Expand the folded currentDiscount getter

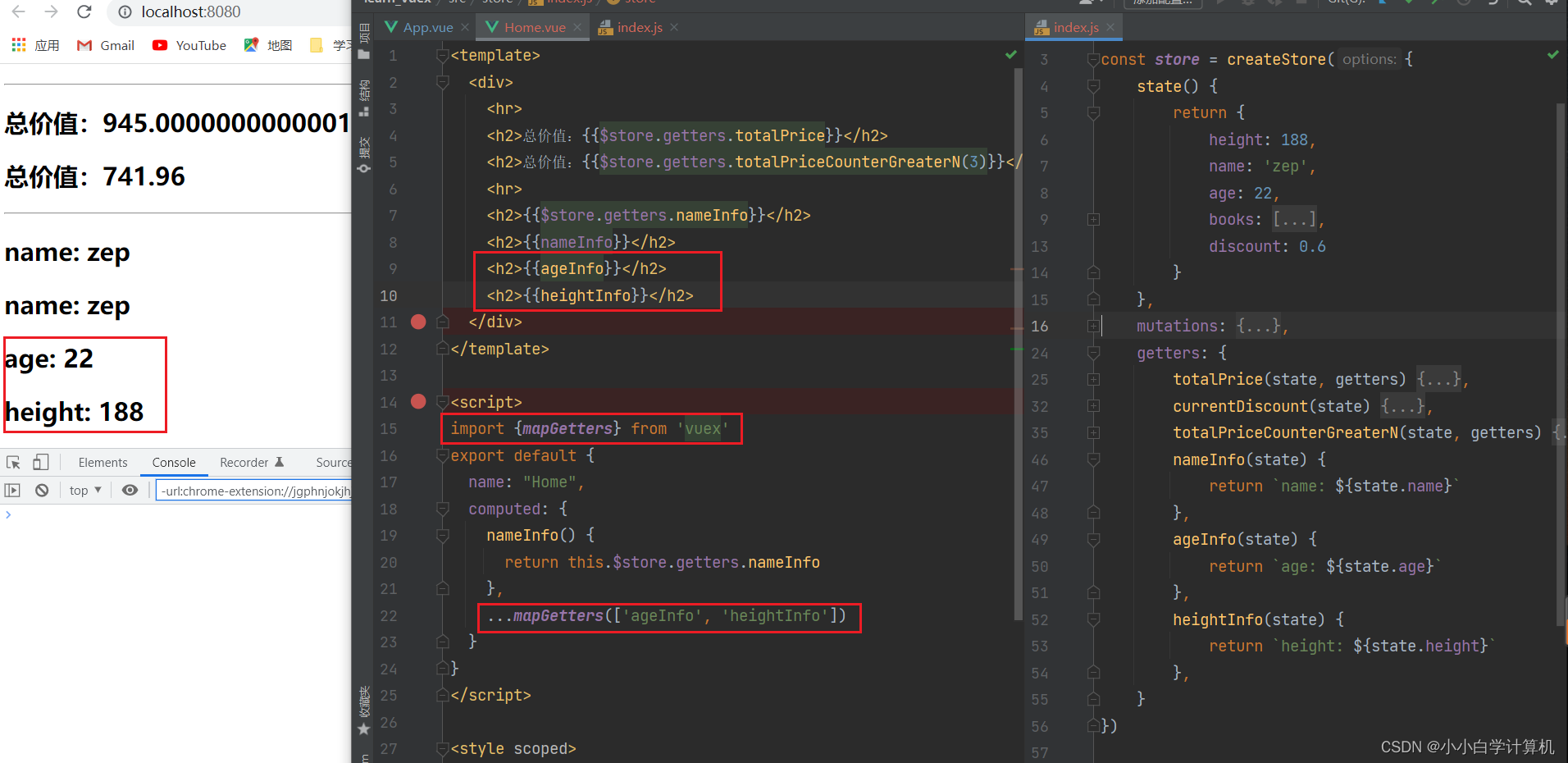click(x=1093, y=406)
